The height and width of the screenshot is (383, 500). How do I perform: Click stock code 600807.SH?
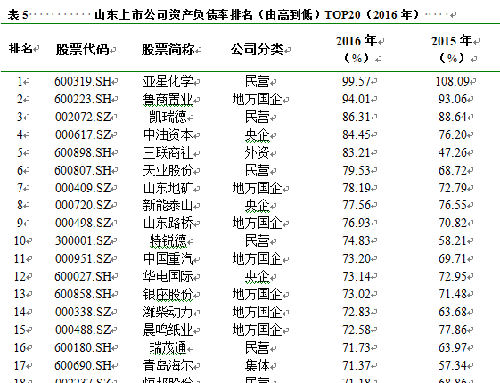pos(82,171)
